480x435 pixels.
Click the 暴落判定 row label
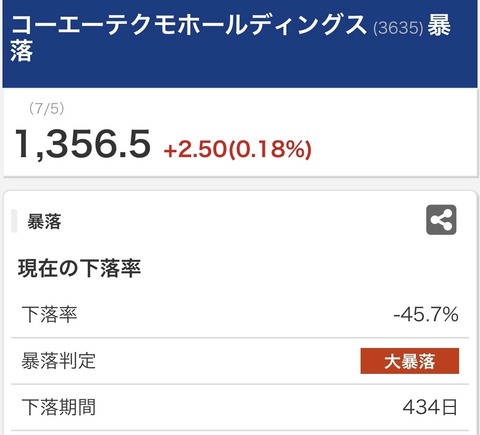[59, 361]
